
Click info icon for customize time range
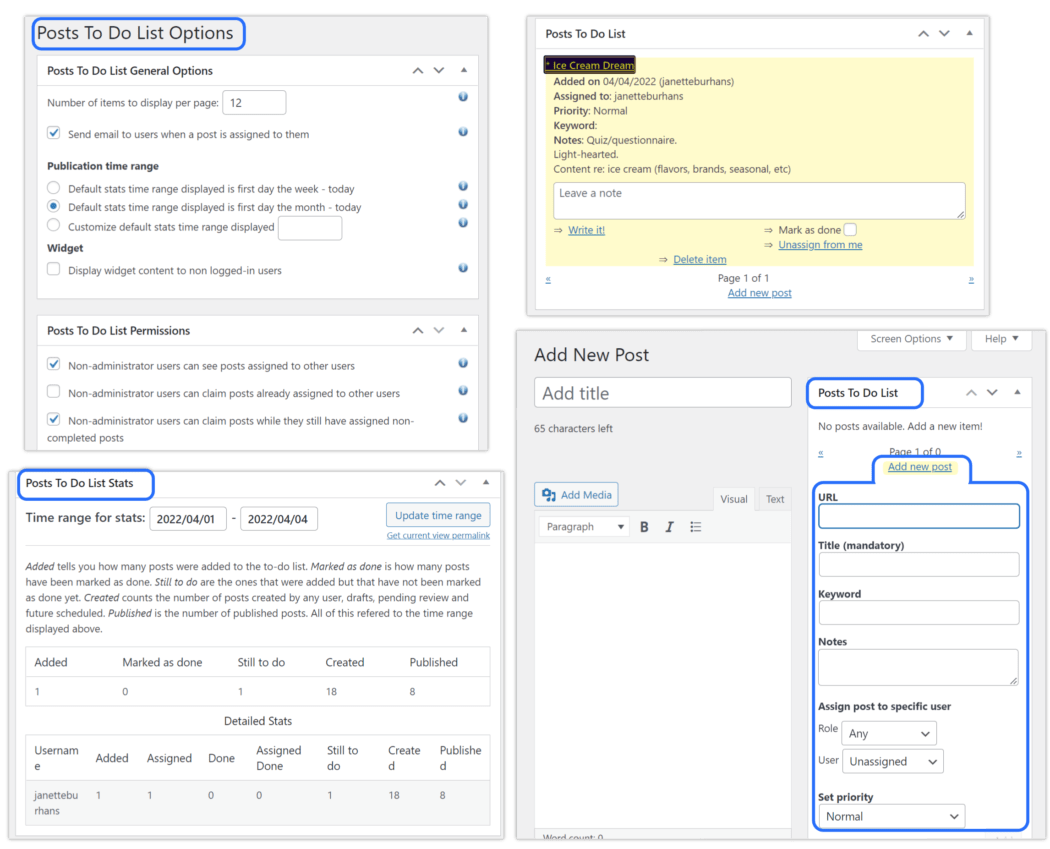[x=463, y=222]
